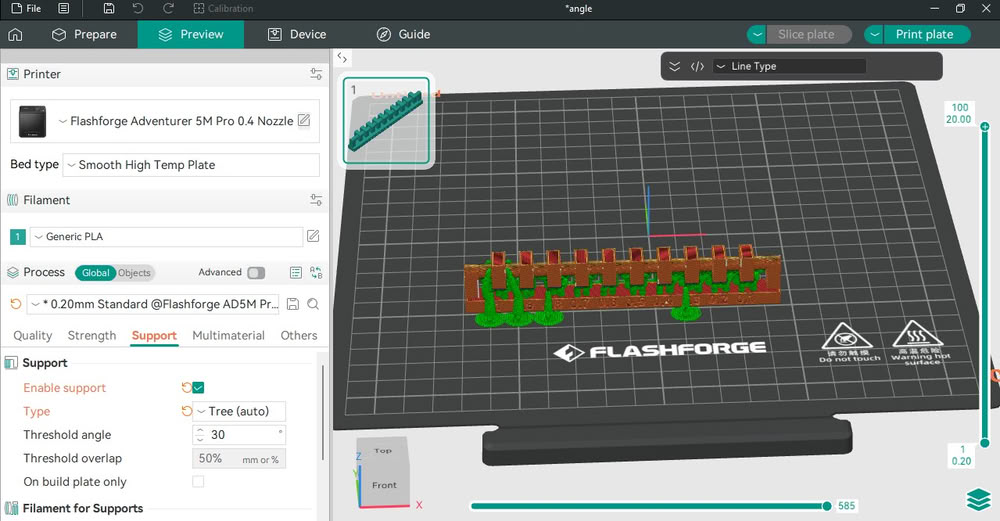This screenshot has width=1000, height=521.
Task: Expand the Slice plate dropdown arrow
Action: coord(756,34)
